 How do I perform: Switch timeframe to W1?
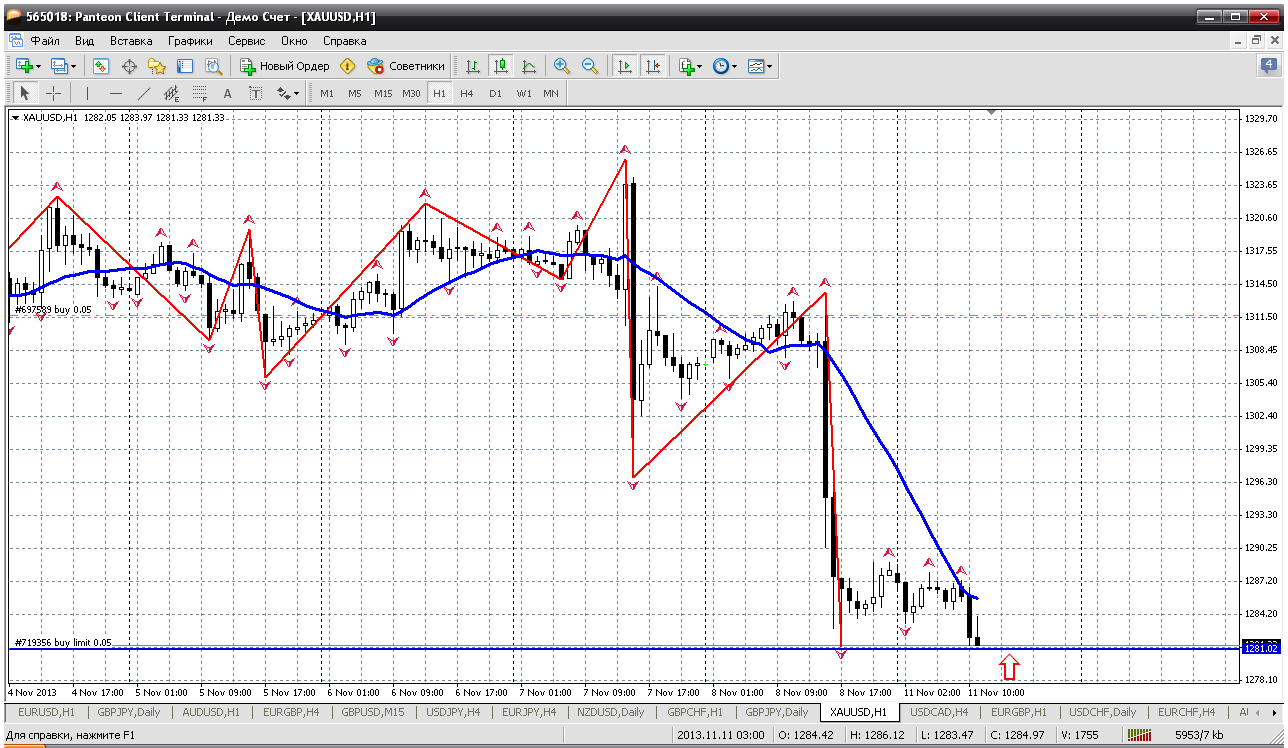(524, 93)
